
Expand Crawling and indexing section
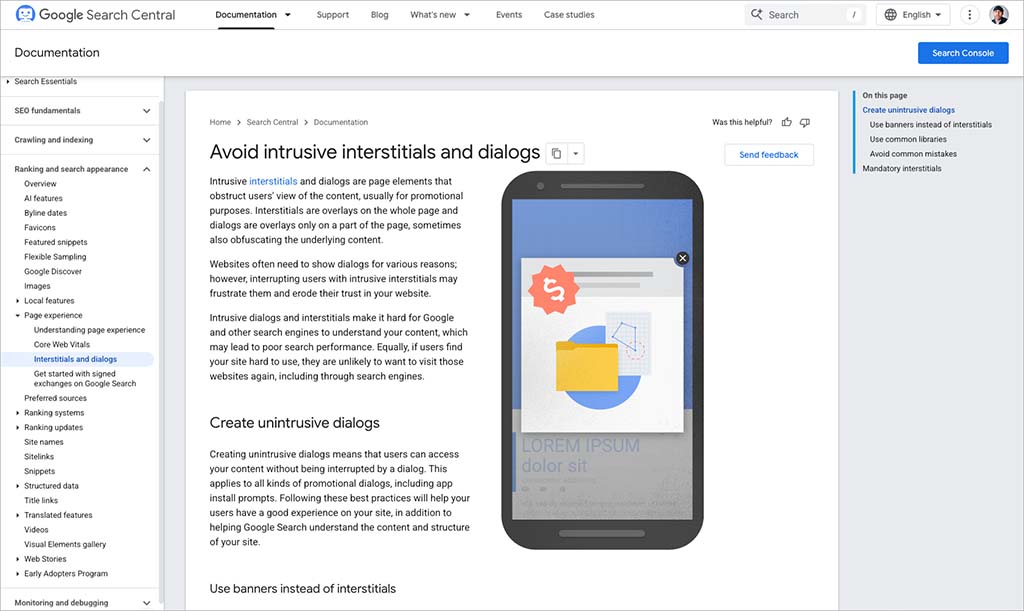[x=146, y=140]
